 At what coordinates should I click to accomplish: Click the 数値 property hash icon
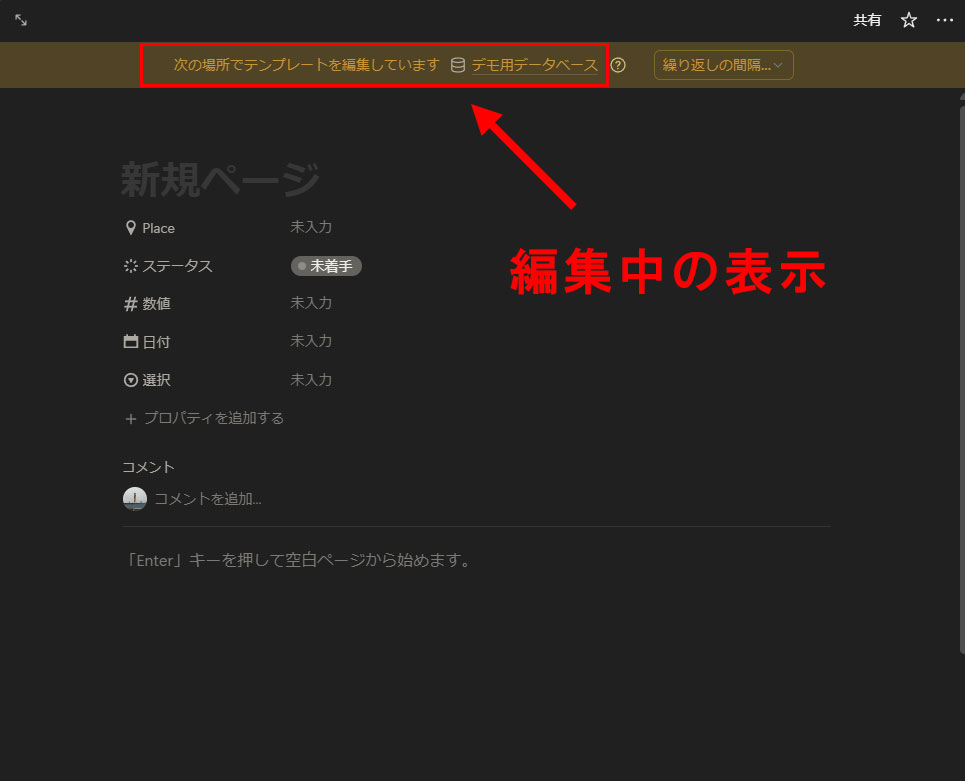pos(130,304)
